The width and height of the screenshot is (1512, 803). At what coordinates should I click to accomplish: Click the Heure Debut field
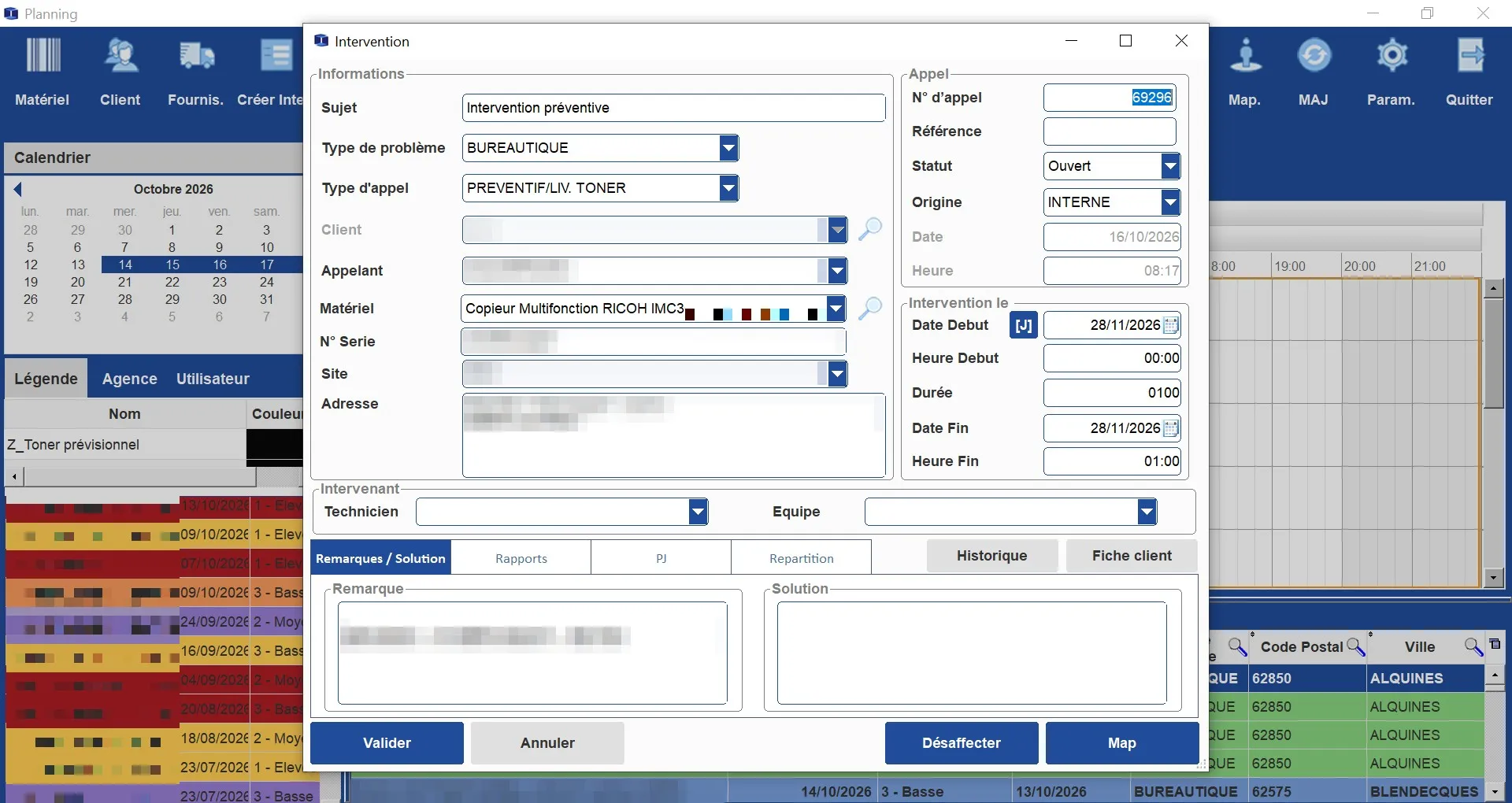[1112, 358]
